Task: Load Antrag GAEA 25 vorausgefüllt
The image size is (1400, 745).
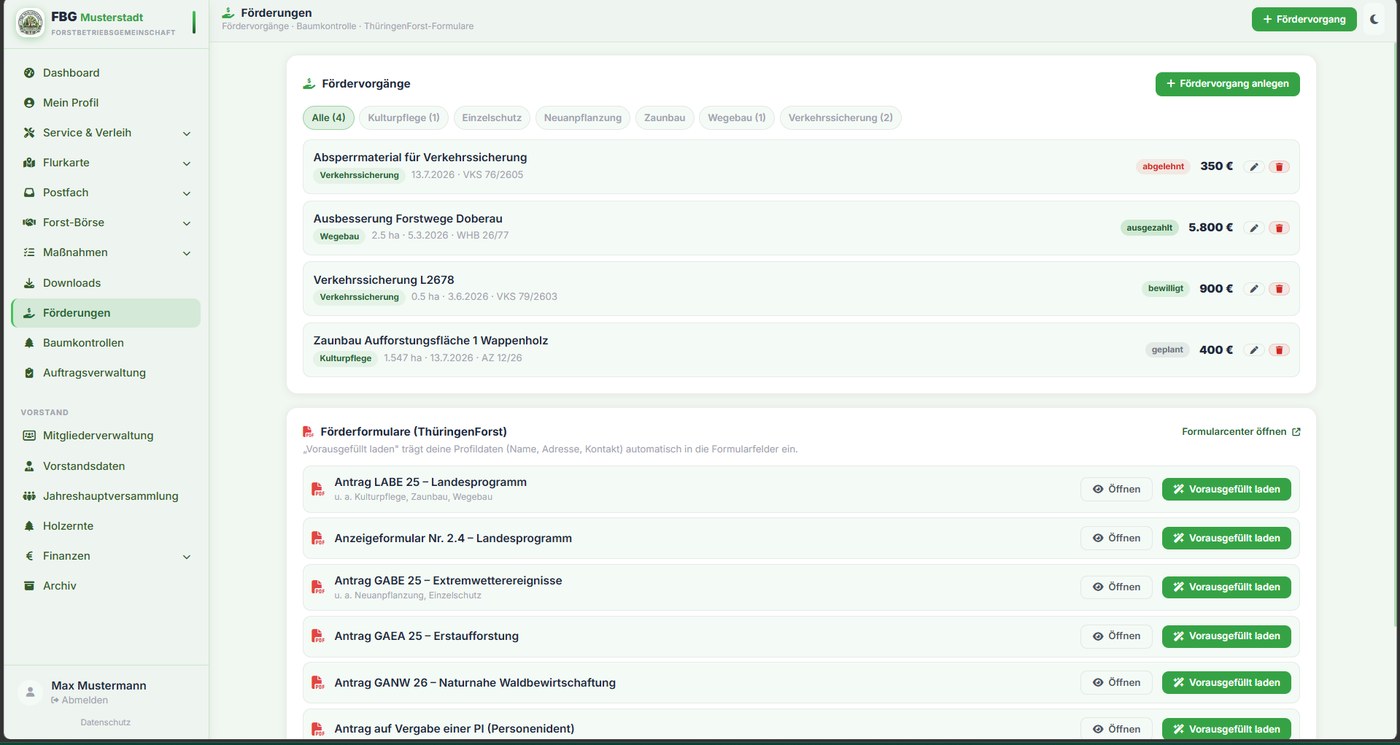Action: (x=1226, y=636)
